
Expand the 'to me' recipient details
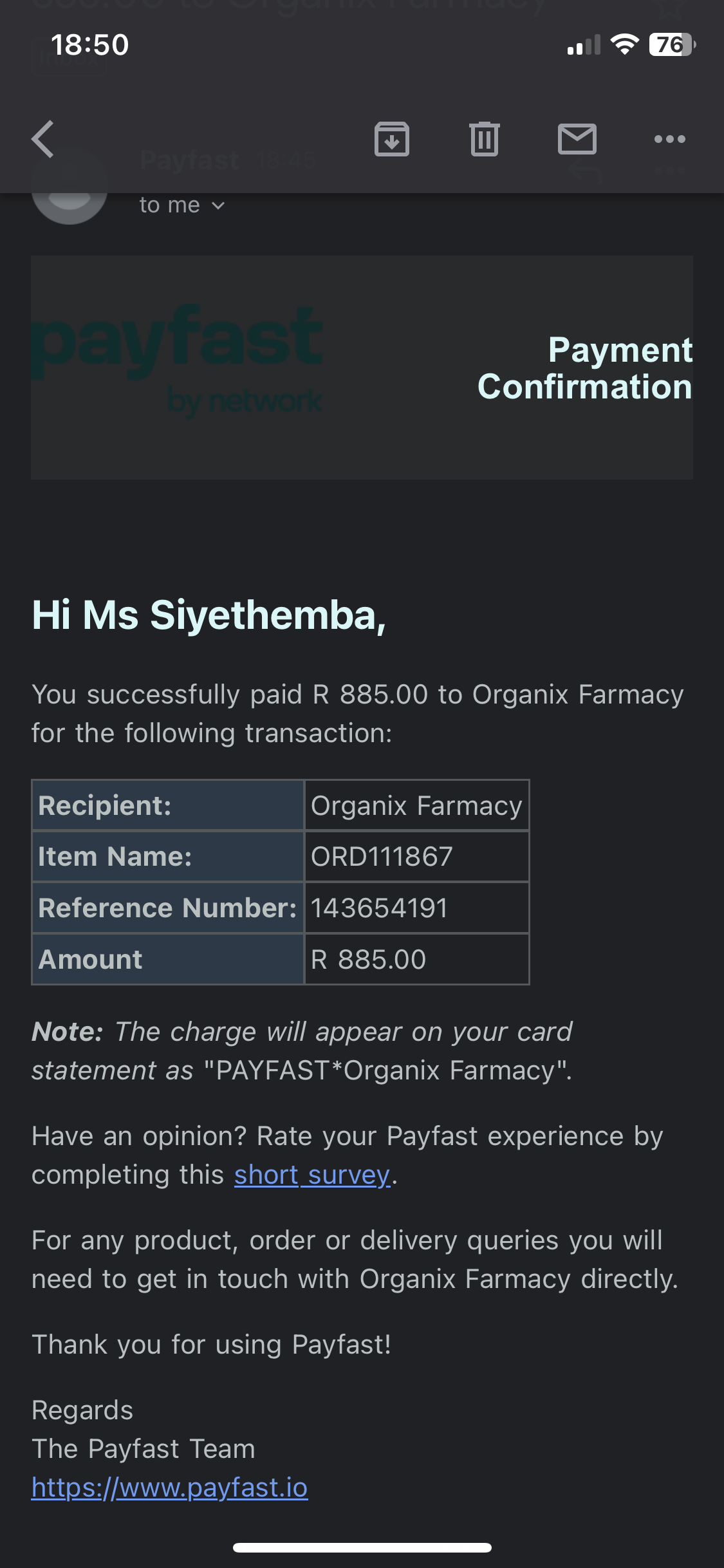(x=182, y=205)
